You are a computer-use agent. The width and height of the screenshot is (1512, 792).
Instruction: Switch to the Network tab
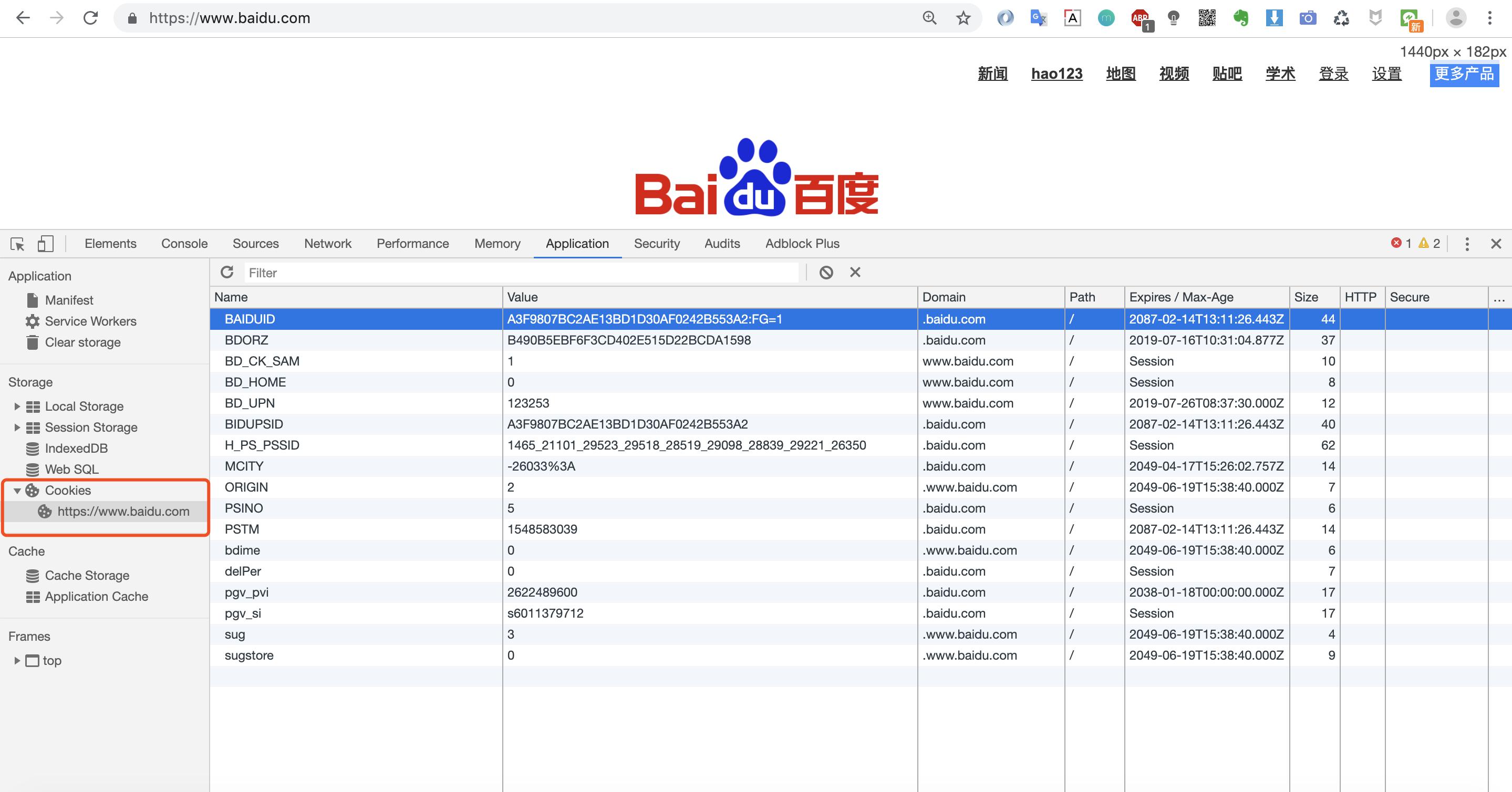pos(327,244)
